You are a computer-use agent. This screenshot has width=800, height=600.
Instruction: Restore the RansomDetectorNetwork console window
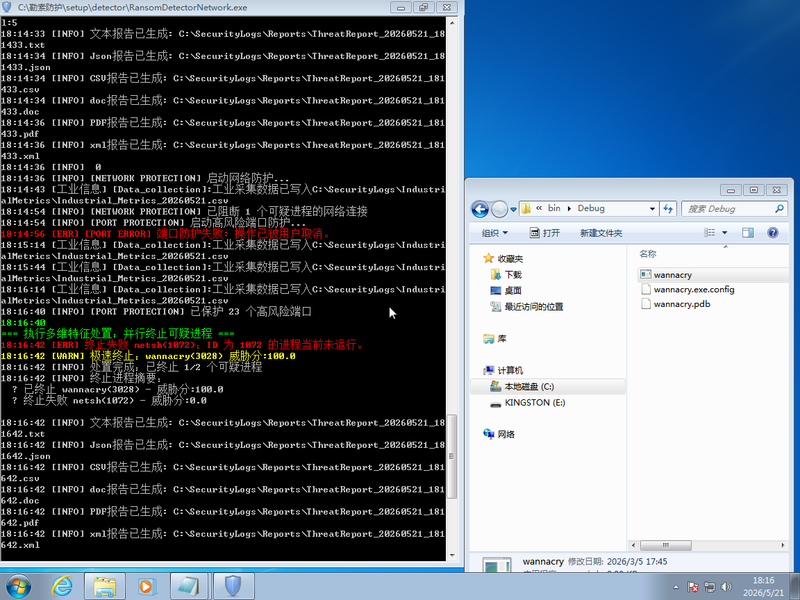coord(423,7)
